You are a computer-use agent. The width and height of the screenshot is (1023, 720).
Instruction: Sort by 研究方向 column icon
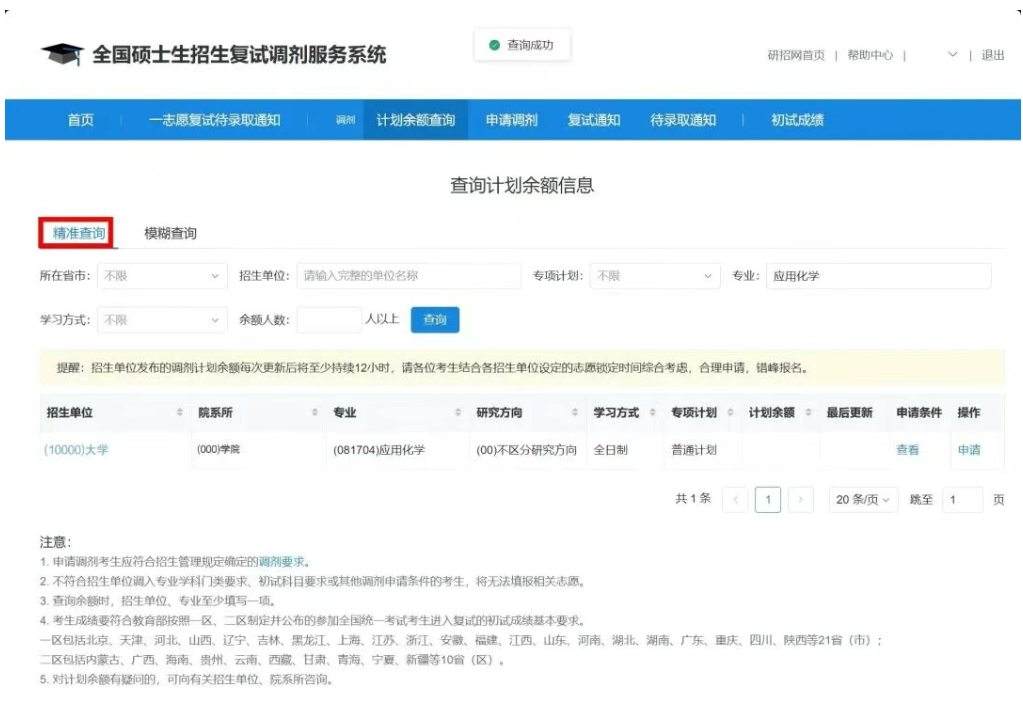point(575,413)
